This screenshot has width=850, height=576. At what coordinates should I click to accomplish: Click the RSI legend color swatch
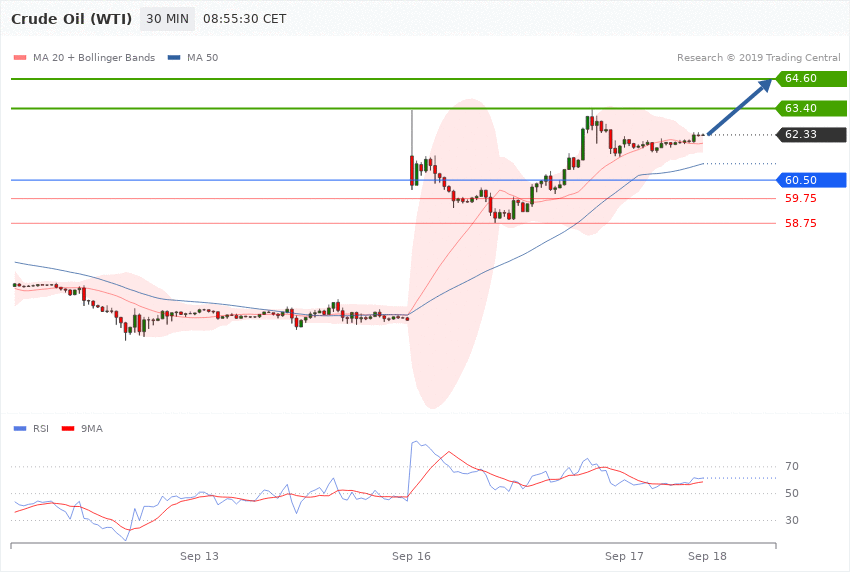tap(20, 429)
